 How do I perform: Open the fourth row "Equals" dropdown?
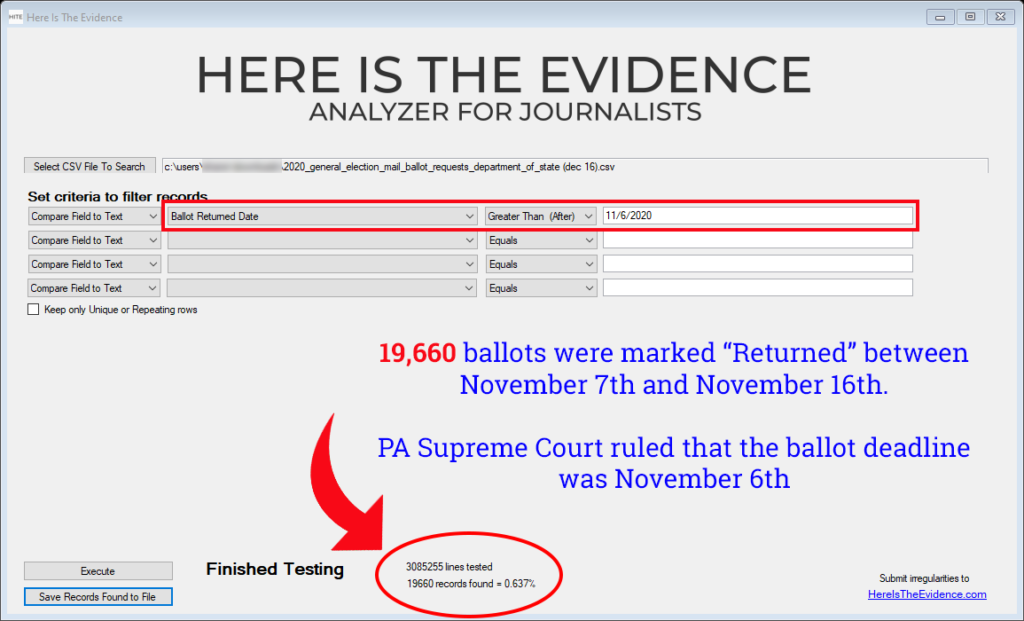(x=586, y=288)
